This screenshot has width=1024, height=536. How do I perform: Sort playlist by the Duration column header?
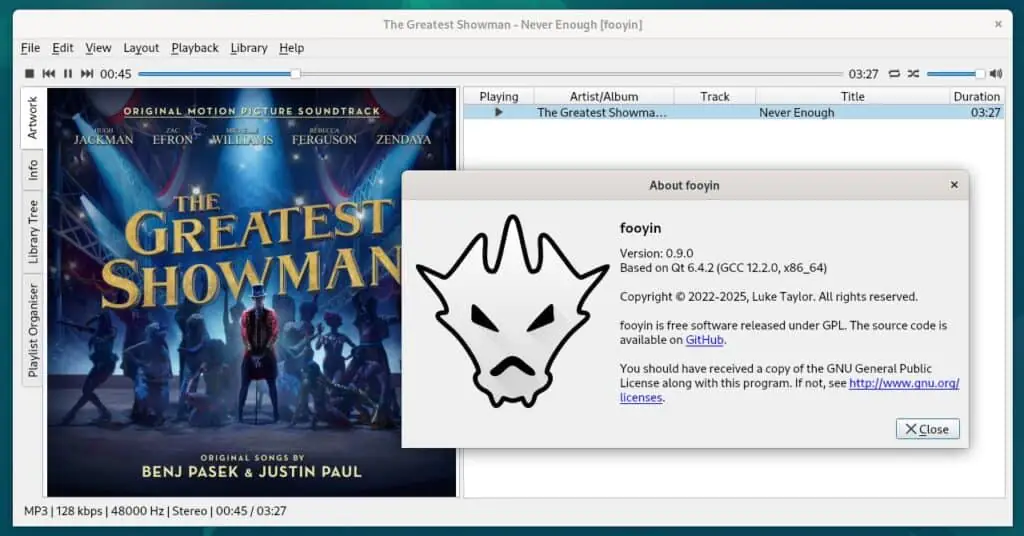pos(976,97)
